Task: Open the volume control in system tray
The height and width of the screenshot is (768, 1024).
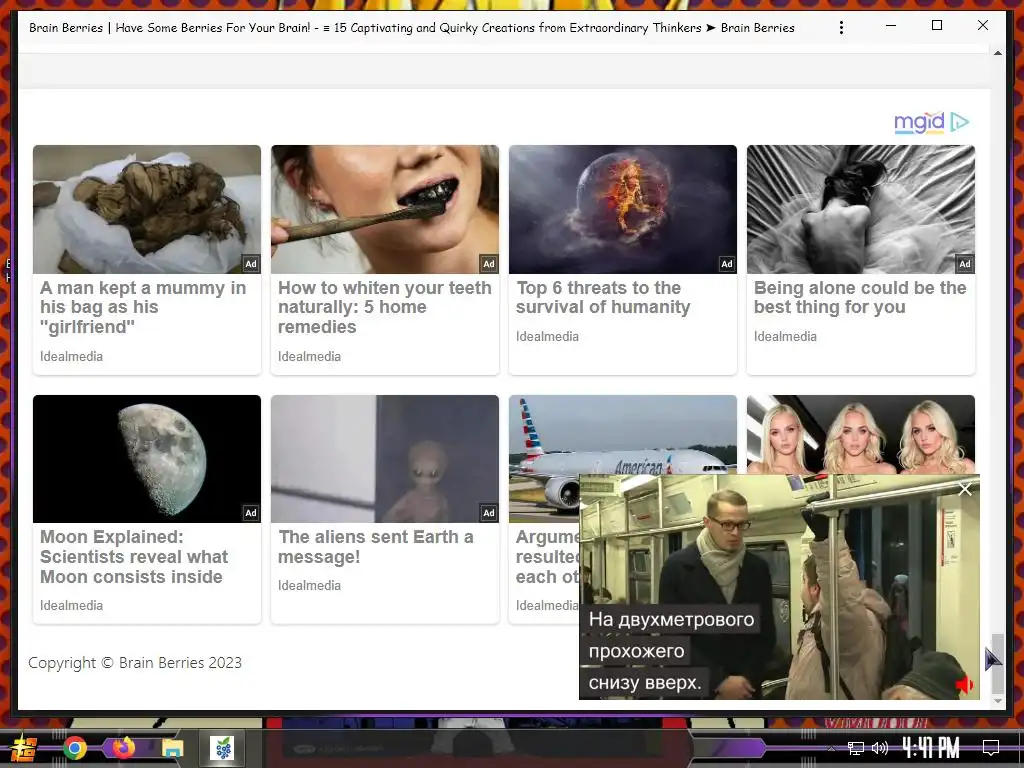Action: coord(880,748)
